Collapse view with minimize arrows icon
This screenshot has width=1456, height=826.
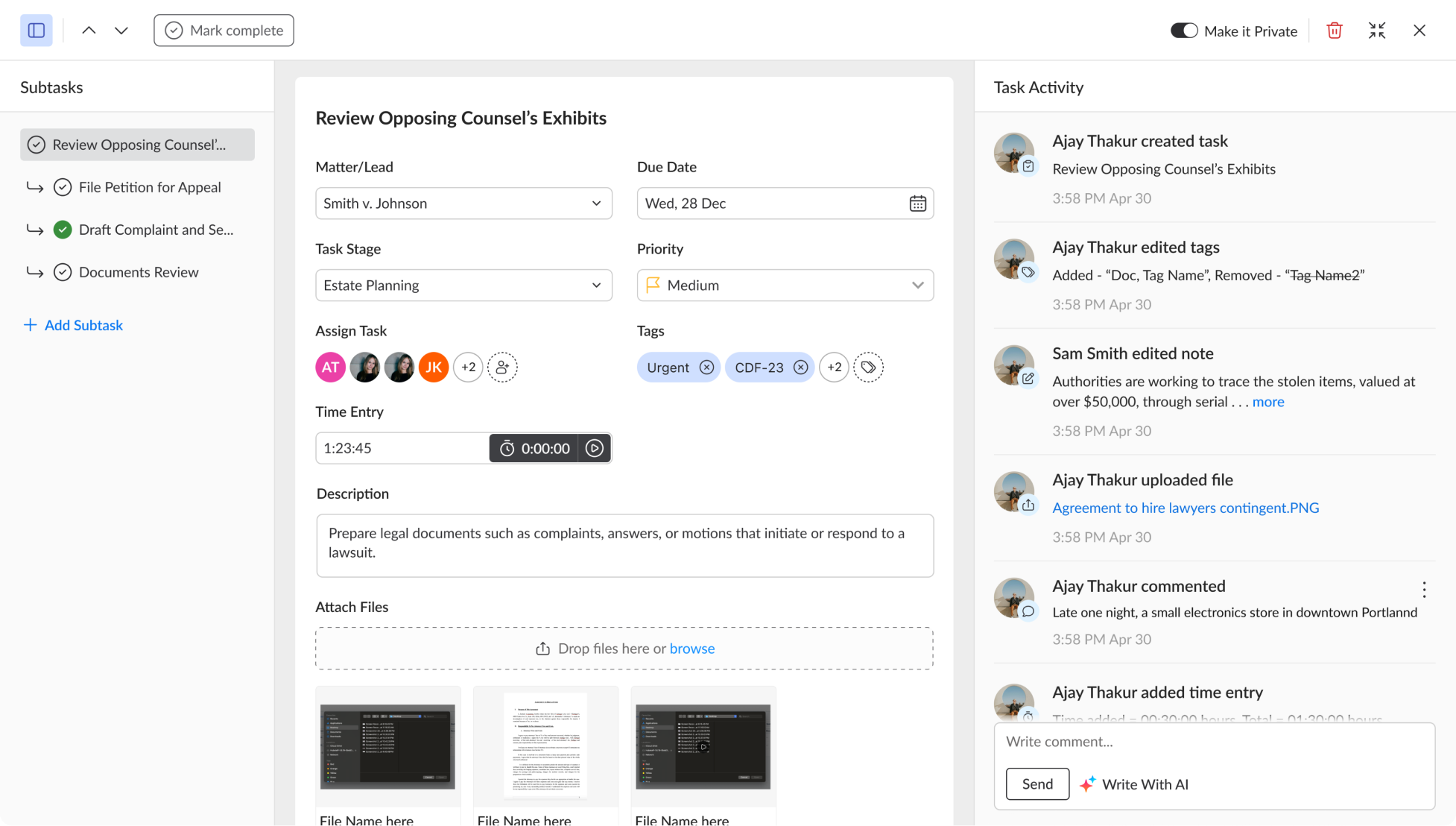[1376, 31]
